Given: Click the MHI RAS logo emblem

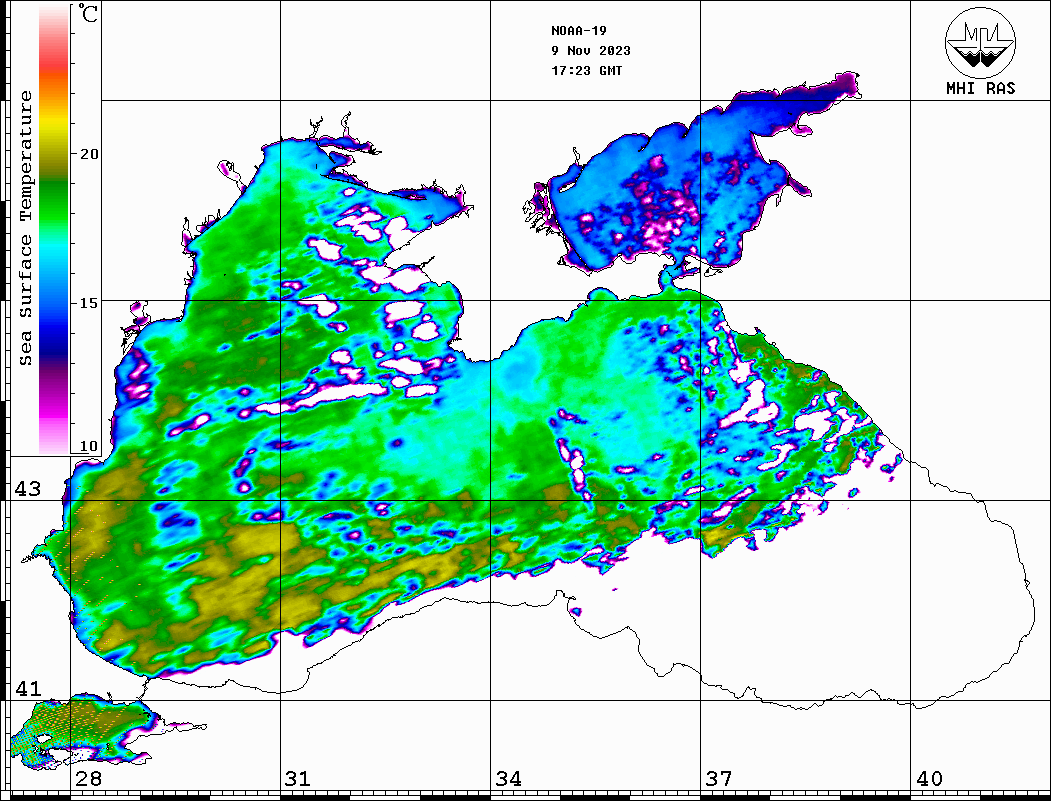Looking at the screenshot, I should [981, 42].
